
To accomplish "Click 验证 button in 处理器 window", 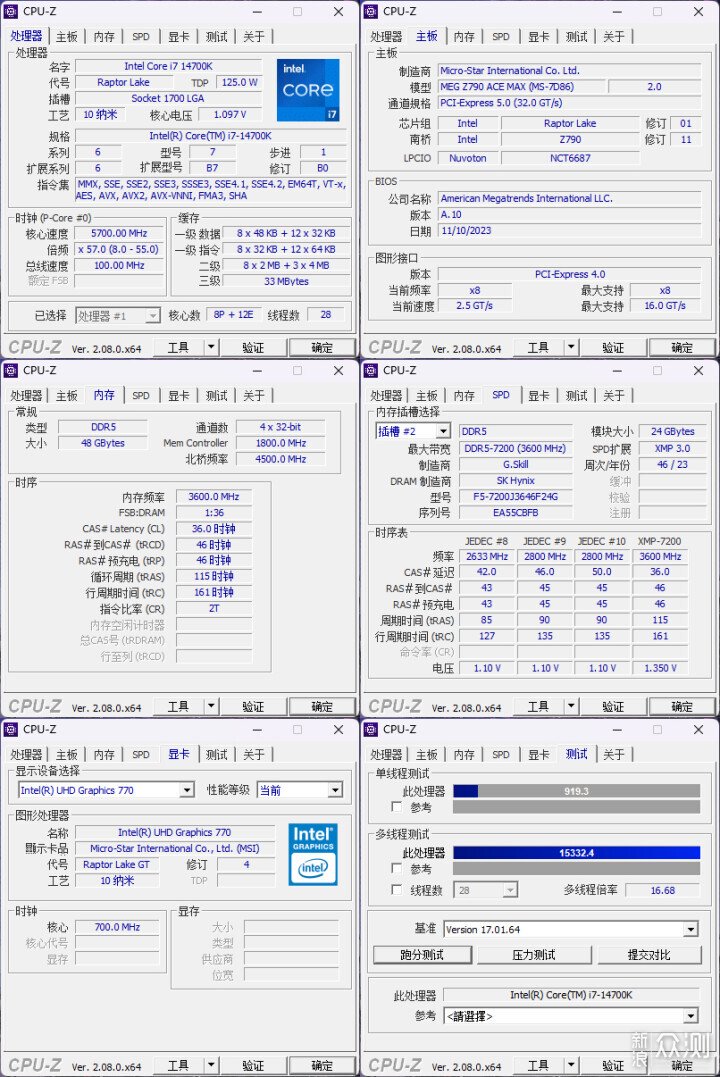I will tap(253, 348).
